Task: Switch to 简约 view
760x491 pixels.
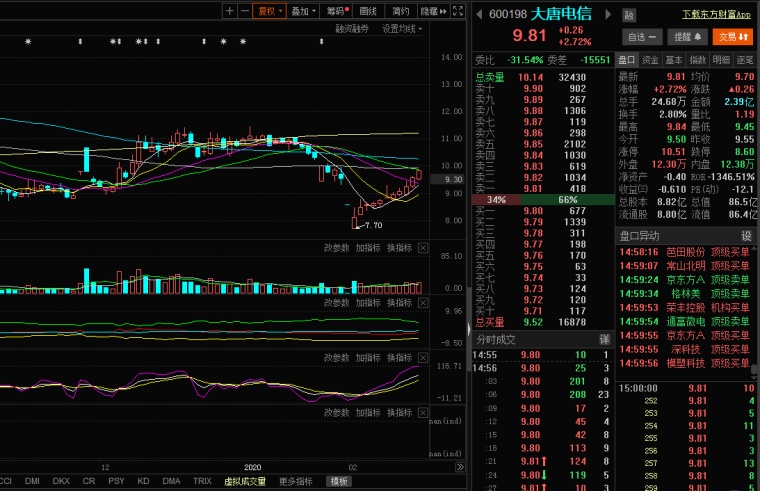Action: pos(401,11)
